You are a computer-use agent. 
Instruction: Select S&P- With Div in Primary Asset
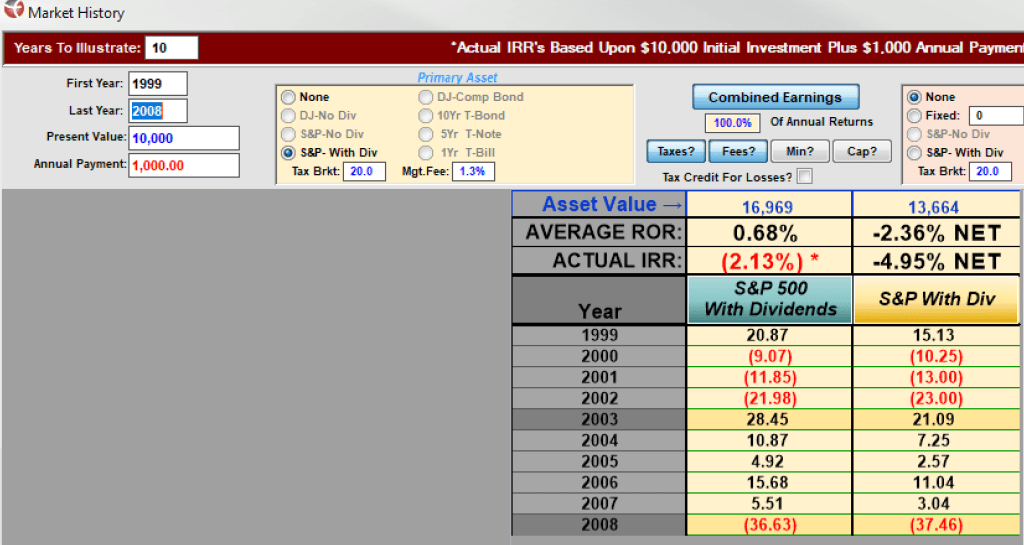click(x=288, y=153)
